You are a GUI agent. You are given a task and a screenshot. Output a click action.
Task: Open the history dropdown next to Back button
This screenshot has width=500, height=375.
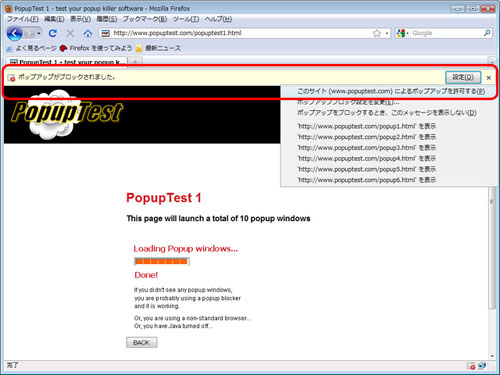tap(39, 33)
